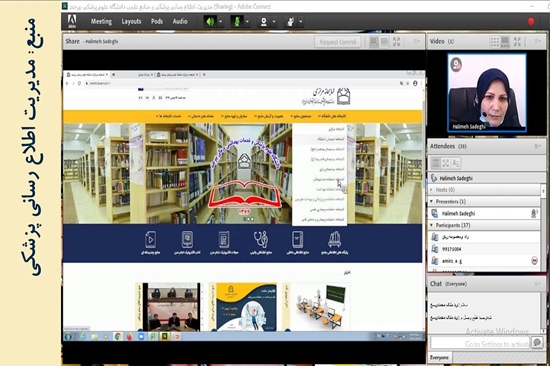550x366 pixels.
Task: Click Share pod full screen icon
Action: click(397, 42)
